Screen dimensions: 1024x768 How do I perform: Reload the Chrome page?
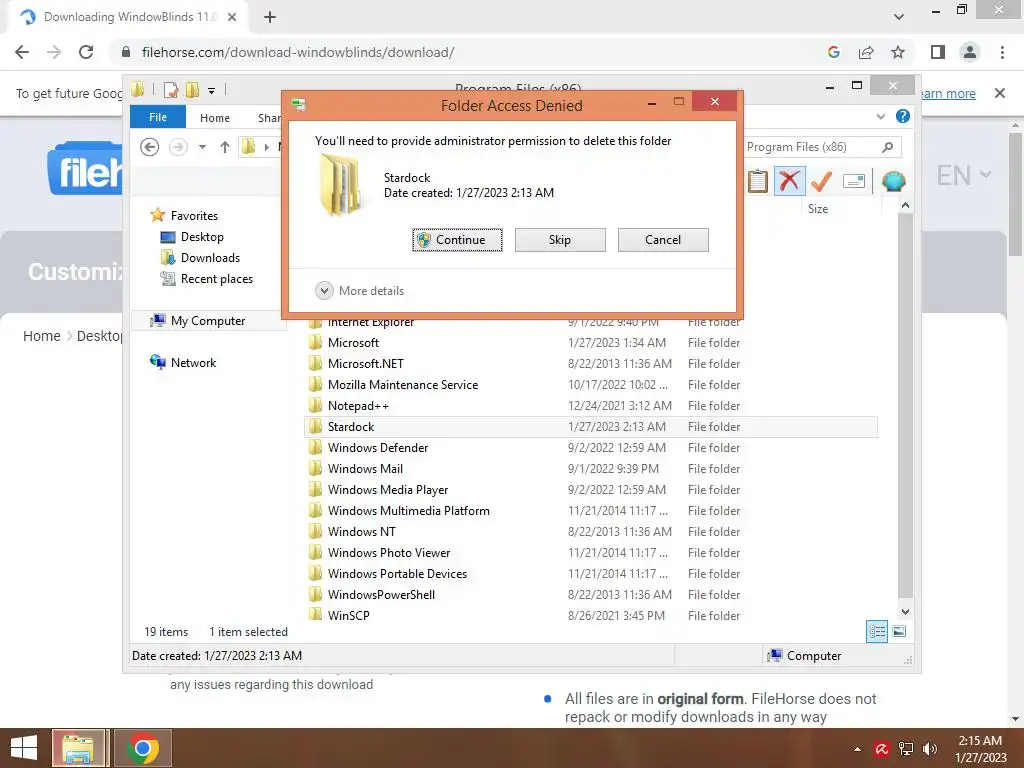coord(86,52)
